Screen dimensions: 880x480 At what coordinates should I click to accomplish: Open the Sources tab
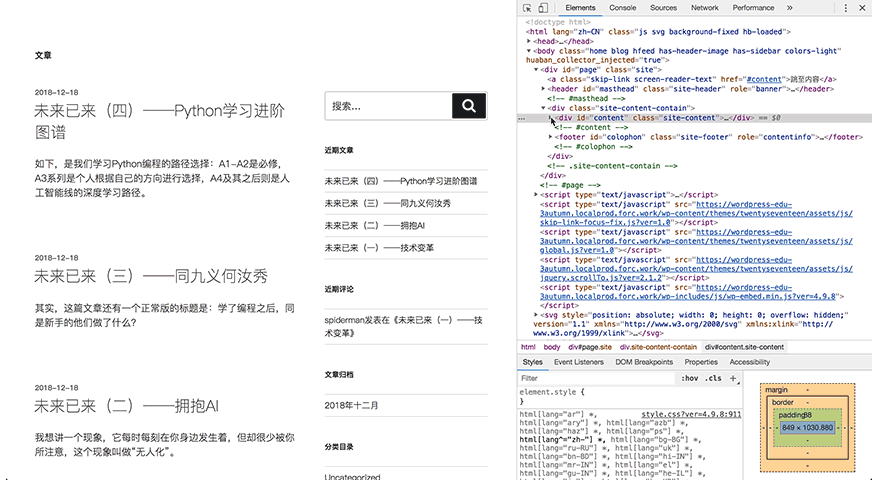click(x=663, y=8)
